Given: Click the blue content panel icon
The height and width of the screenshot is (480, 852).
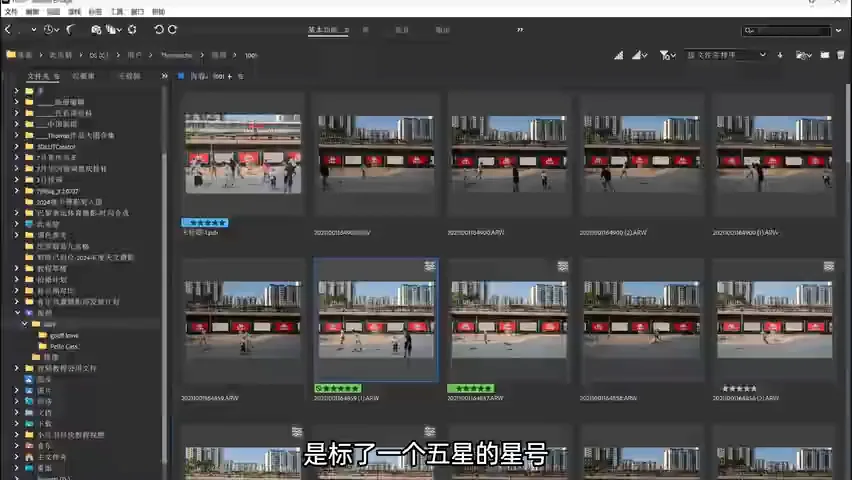Looking at the screenshot, I should pos(181,76).
